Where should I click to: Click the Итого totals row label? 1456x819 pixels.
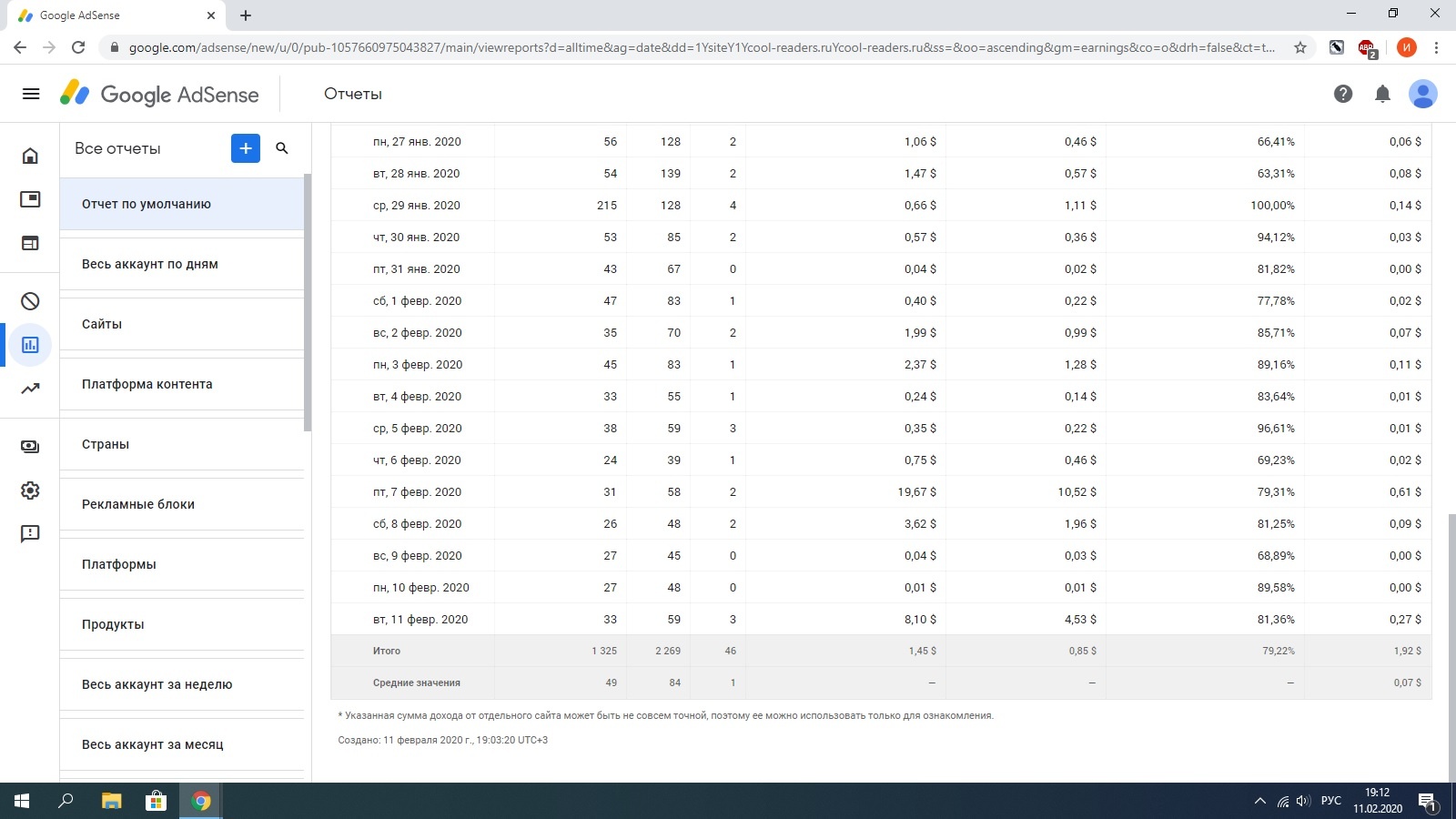[387, 651]
